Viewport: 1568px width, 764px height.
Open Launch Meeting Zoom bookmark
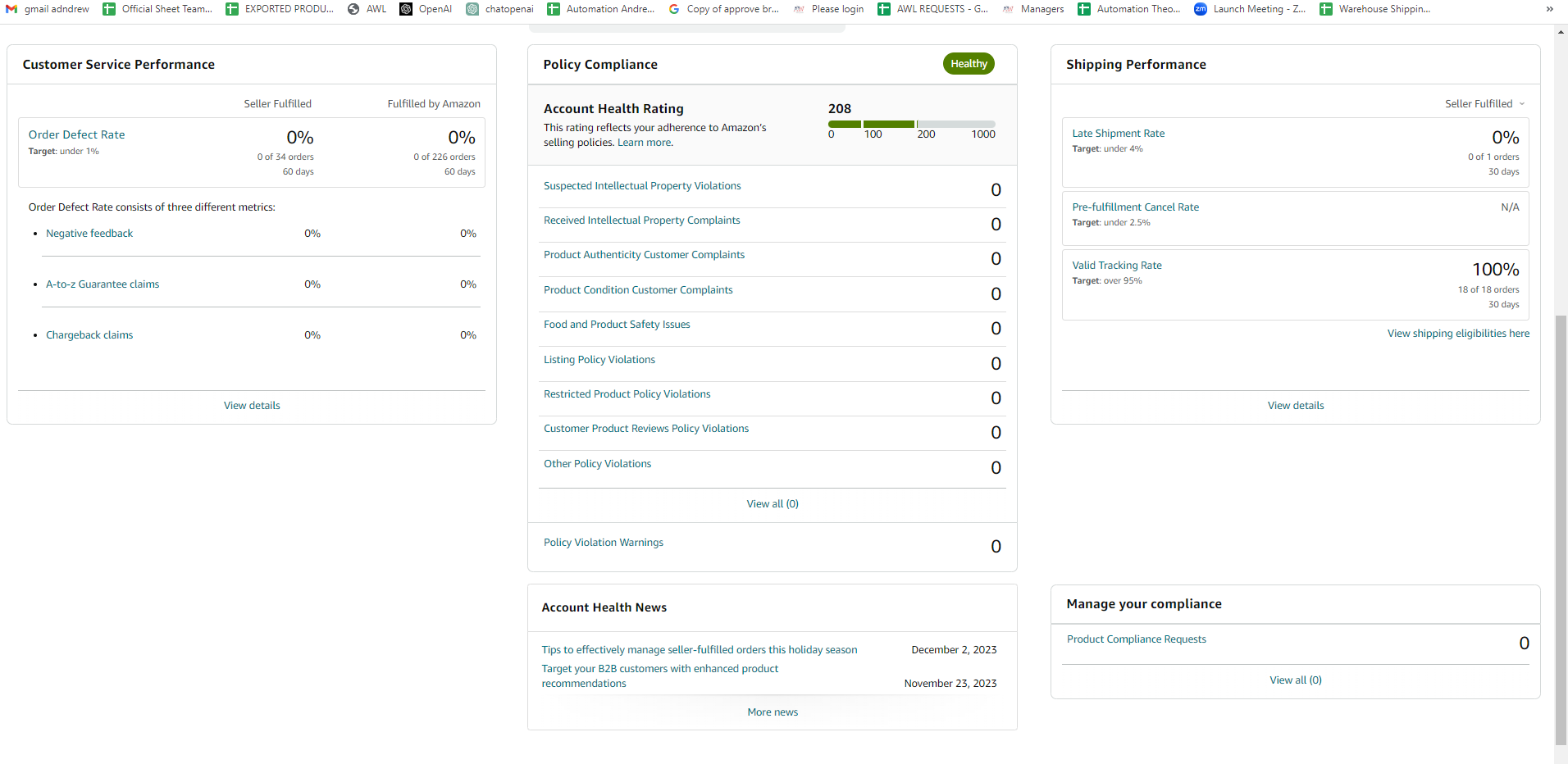pos(1250,9)
